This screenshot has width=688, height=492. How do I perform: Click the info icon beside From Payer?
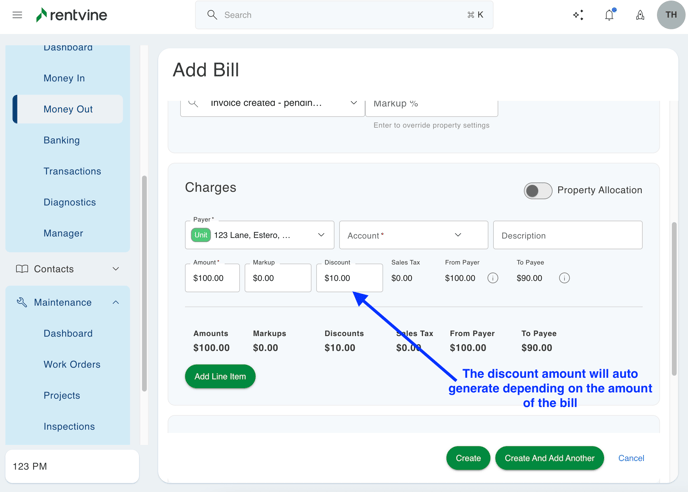pos(493,278)
